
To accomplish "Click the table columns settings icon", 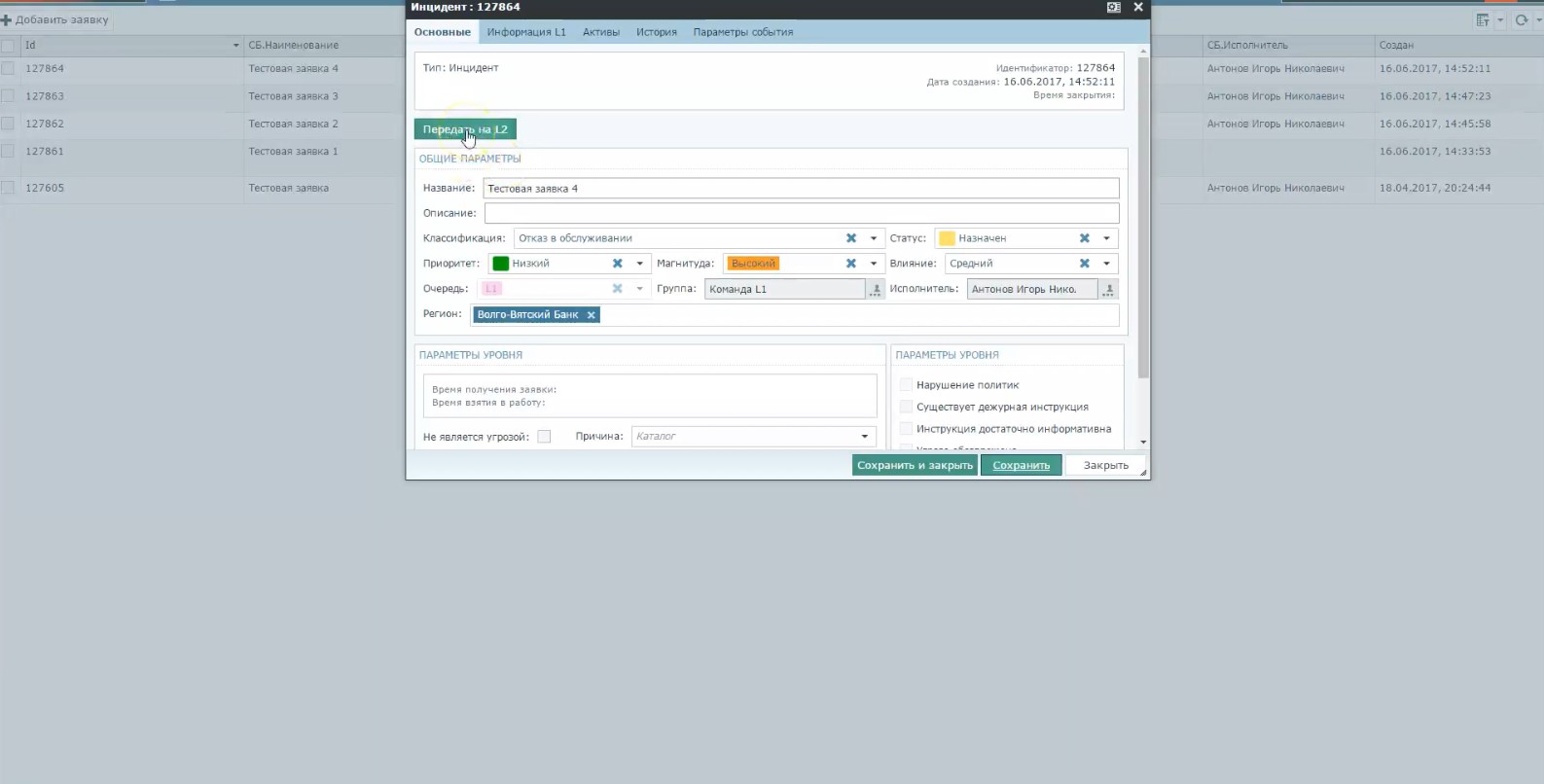I will point(1483,20).
